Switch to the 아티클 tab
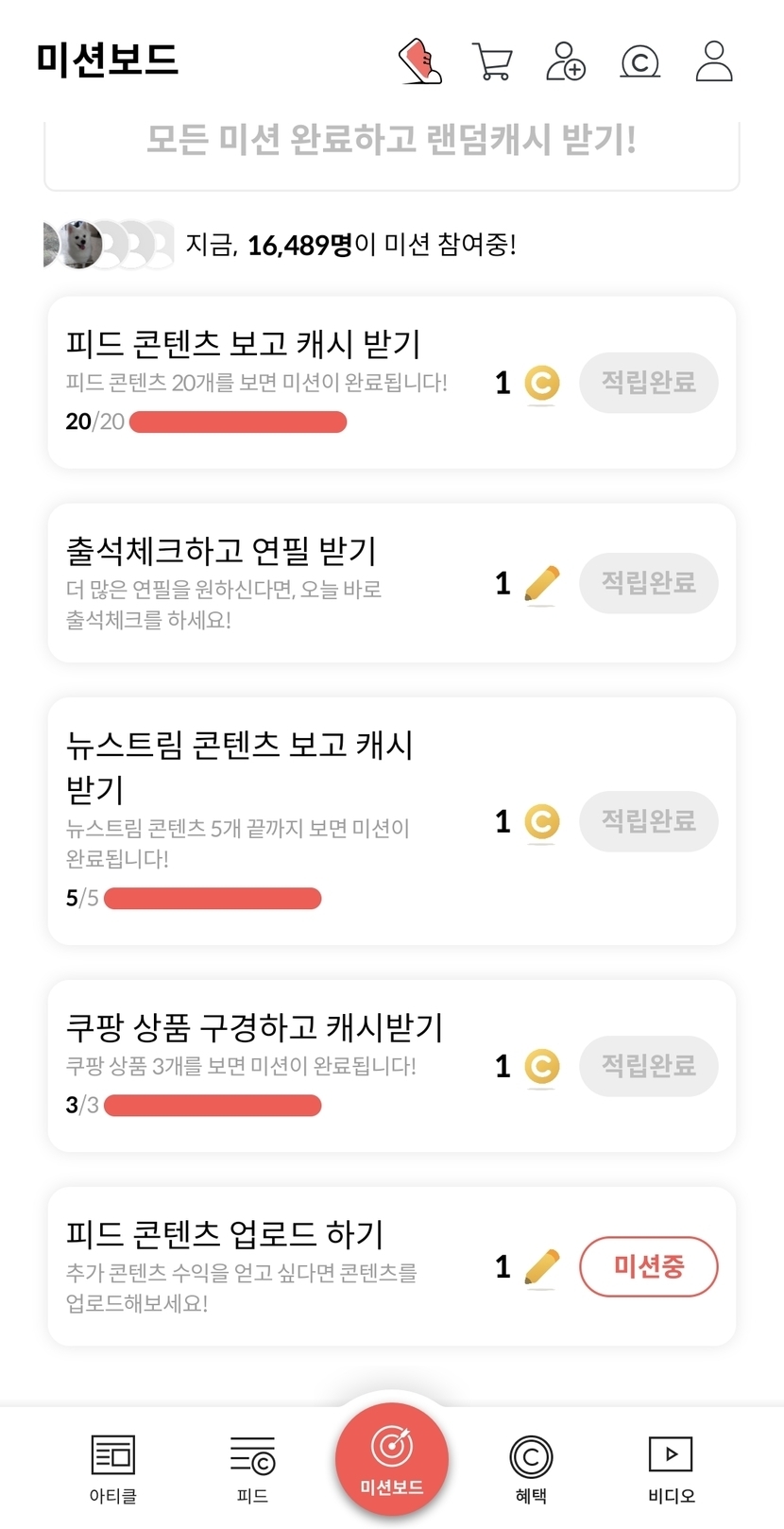 click(x=113, y=1467)
